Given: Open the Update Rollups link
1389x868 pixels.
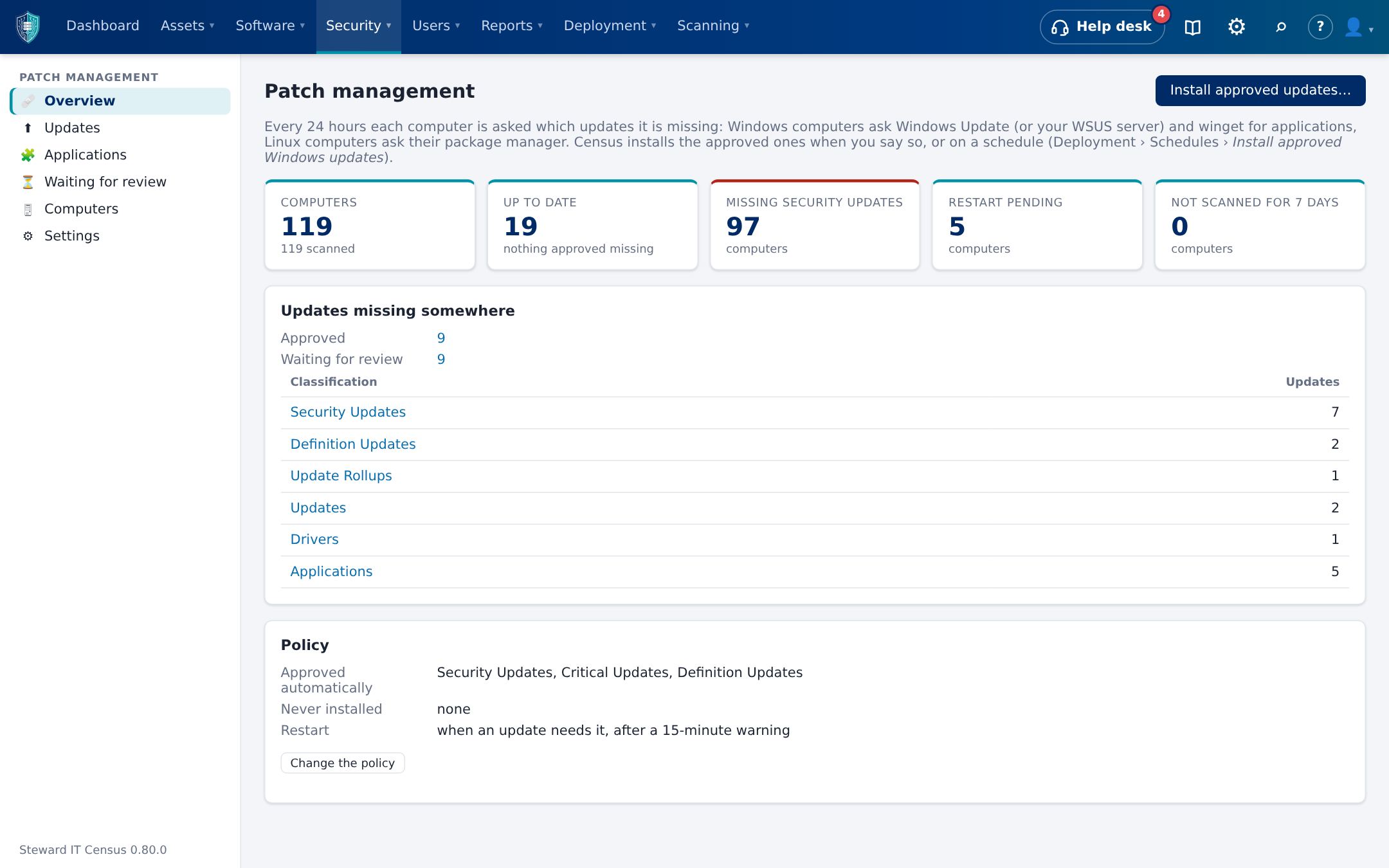Looking at the screenshot, I should coord(341,476).
